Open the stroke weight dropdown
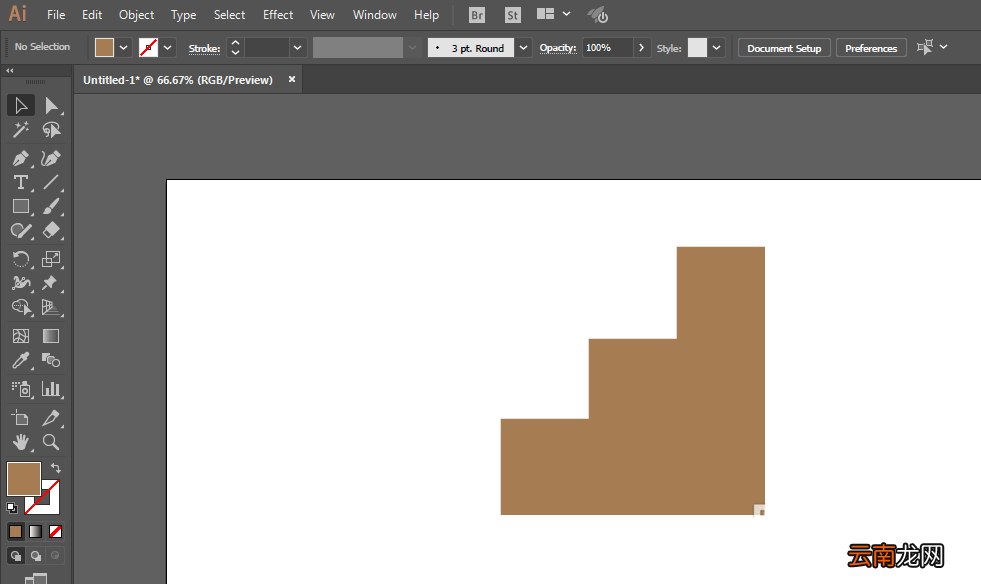Screen dimensions: 981x584 pos(297,48)
